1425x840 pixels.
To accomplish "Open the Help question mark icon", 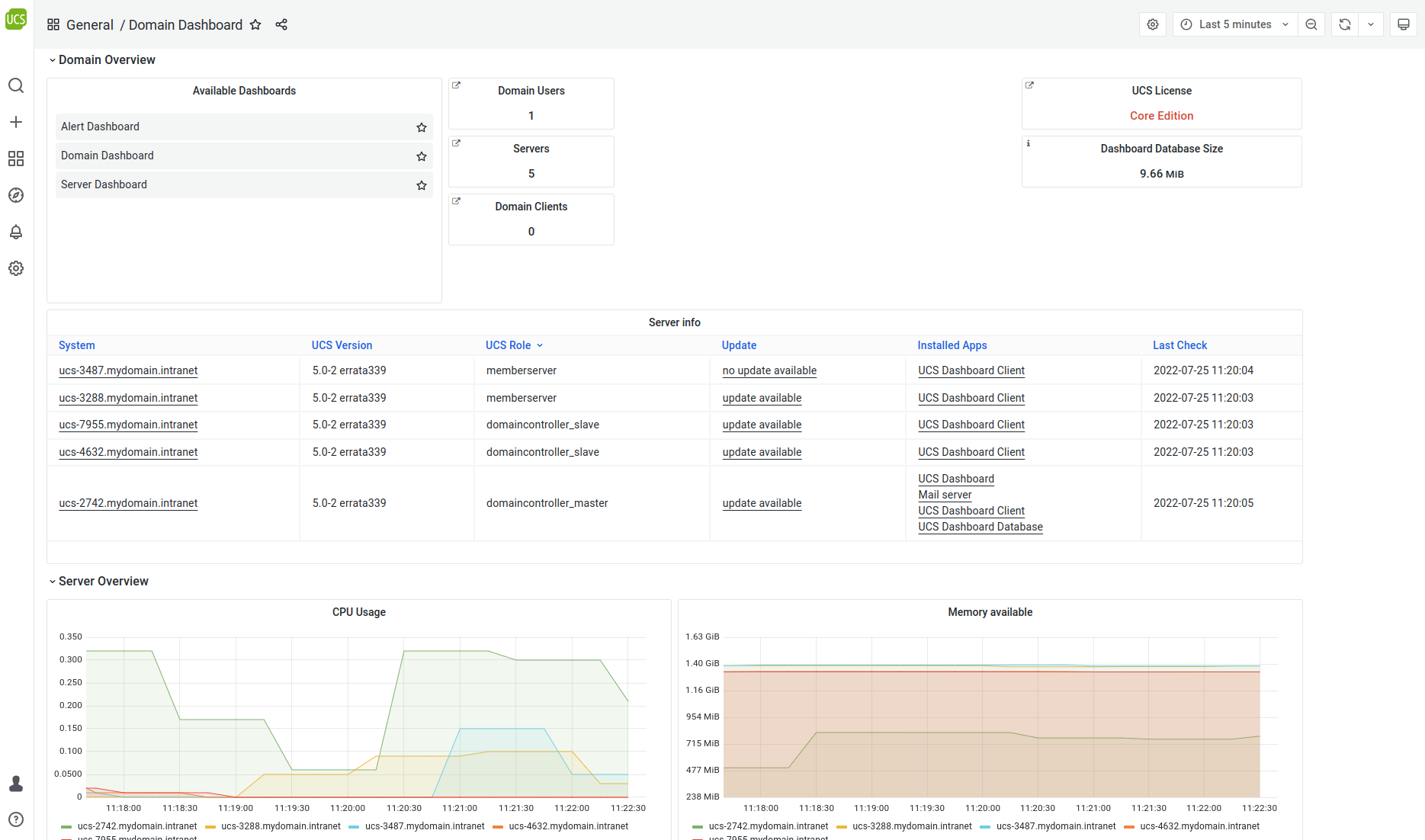I will [x=16, y=819].
